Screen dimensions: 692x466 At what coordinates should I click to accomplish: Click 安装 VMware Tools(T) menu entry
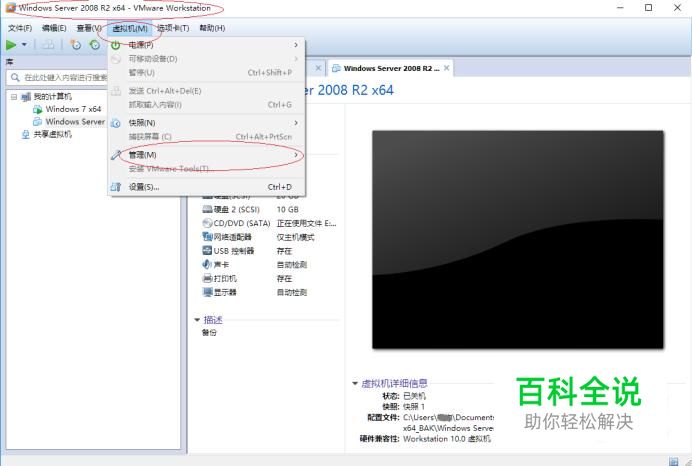pos(206,169)
